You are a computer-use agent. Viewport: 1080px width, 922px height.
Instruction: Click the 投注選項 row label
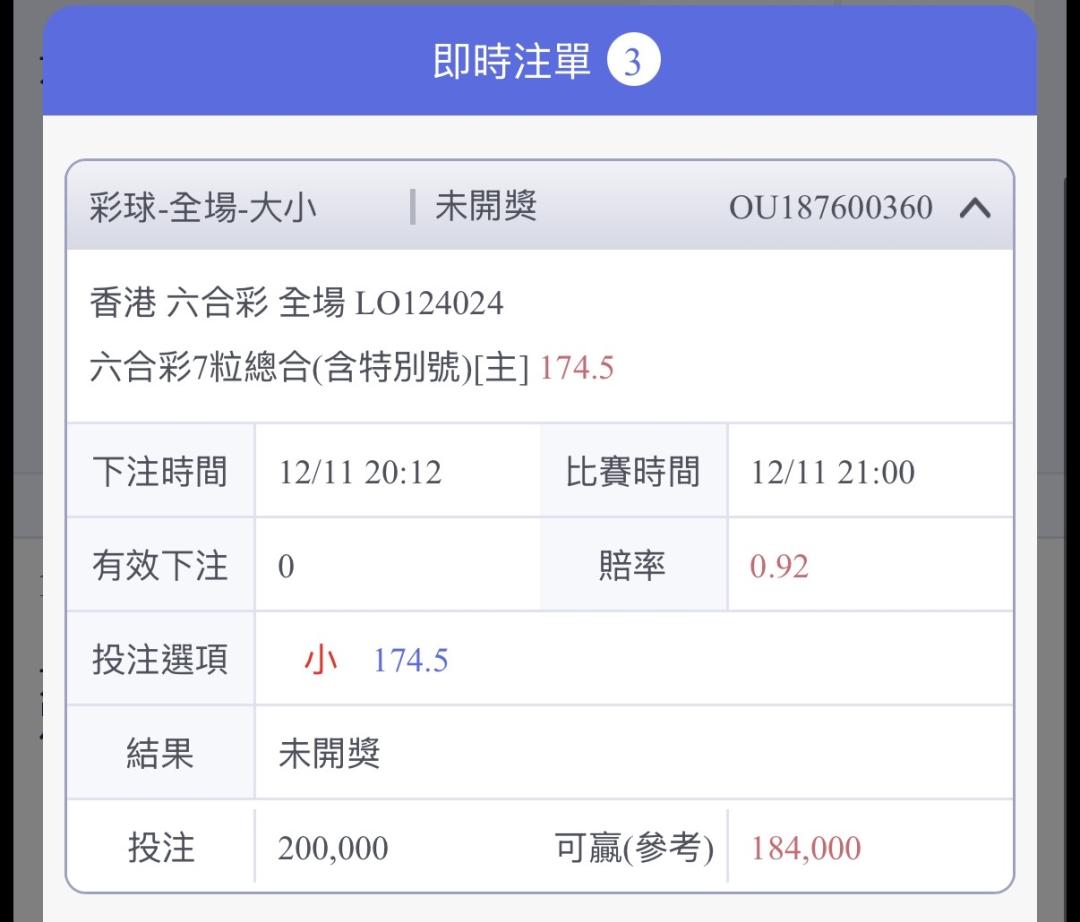click(x=160, y=660)
